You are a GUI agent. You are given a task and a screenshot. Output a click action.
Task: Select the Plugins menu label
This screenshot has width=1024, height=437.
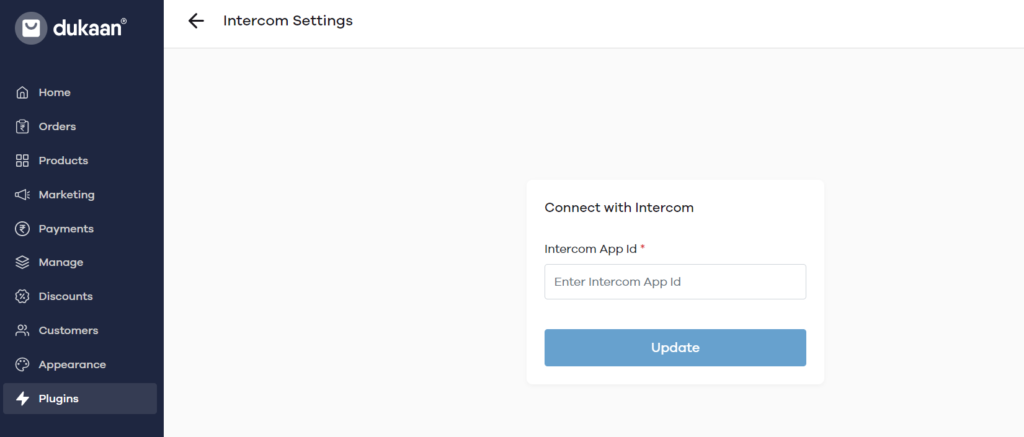(58, 398)
